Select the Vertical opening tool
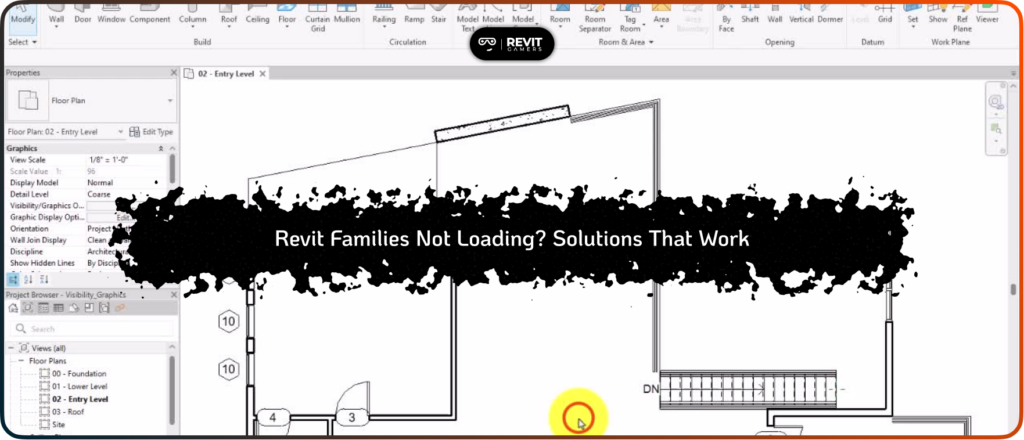1024x440 pixels. pos(801,14)
